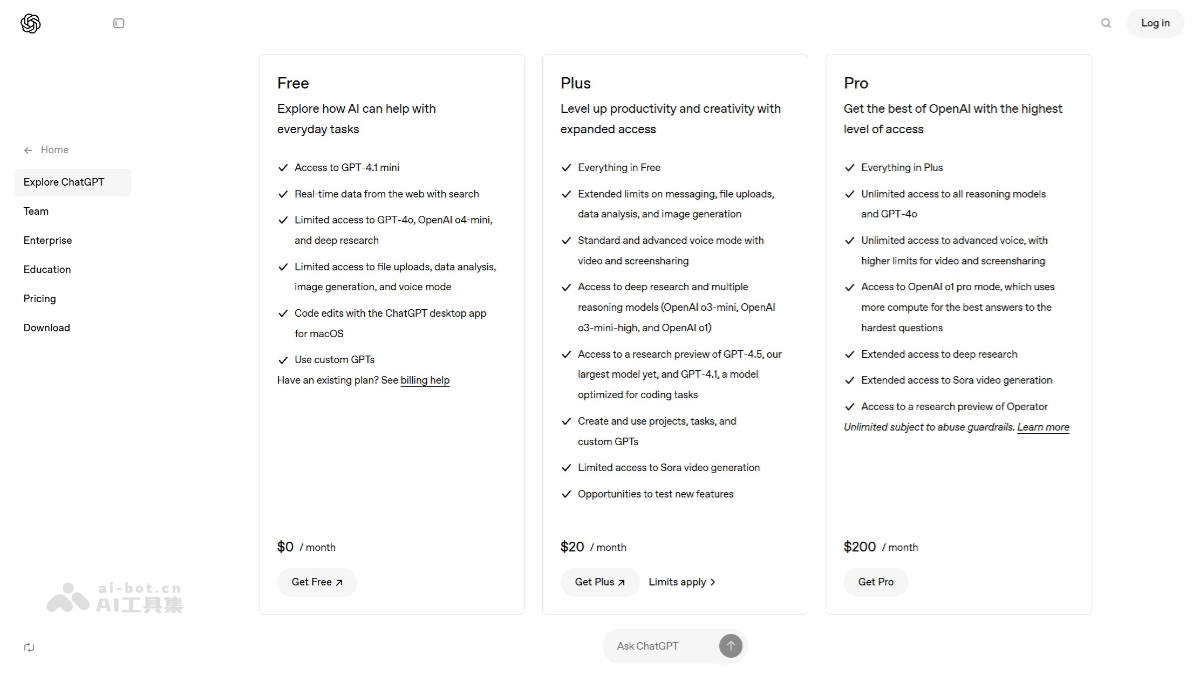Click the Get Plus button

[600, 582]
